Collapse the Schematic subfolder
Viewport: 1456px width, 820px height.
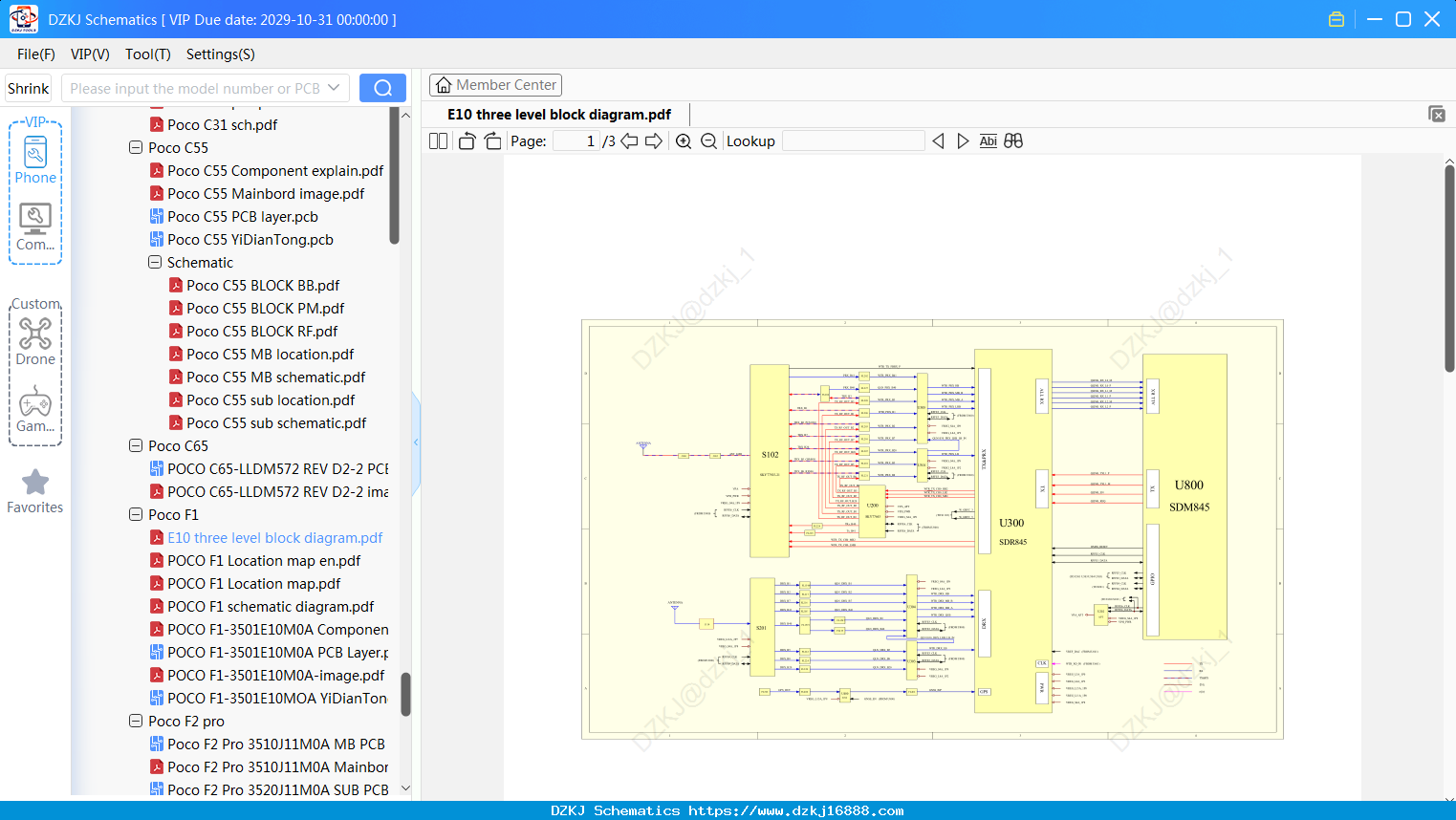click(x=155, y=263)
